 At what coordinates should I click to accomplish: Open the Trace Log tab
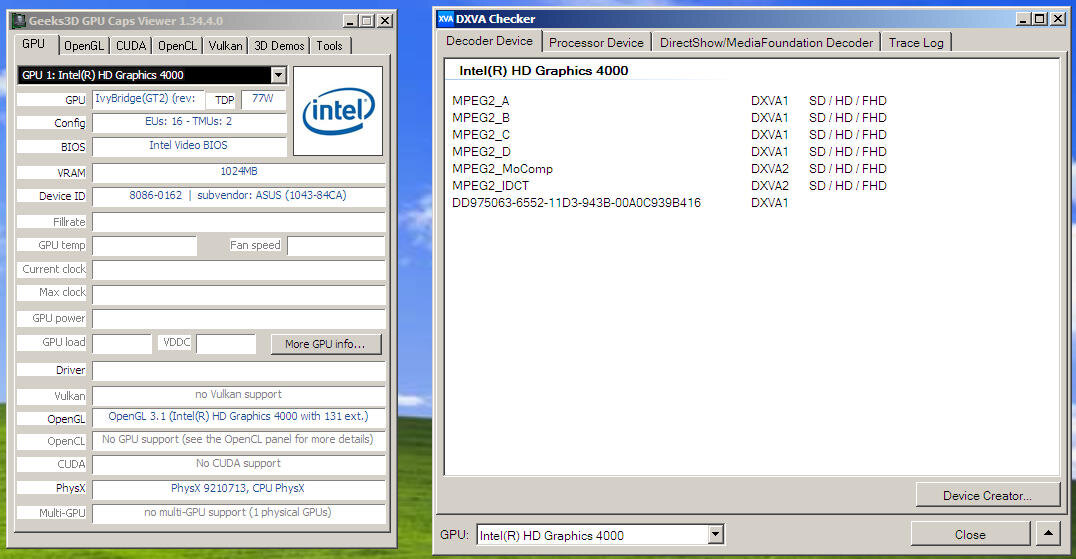[x=916, y=43]
